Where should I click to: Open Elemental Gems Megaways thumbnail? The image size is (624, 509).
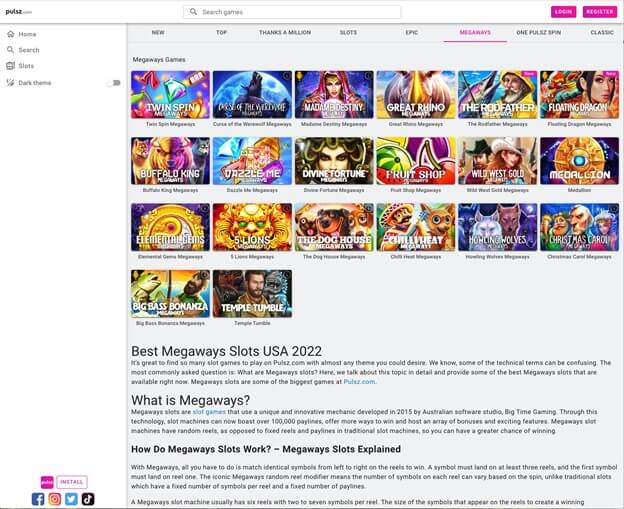coord(170,227)
